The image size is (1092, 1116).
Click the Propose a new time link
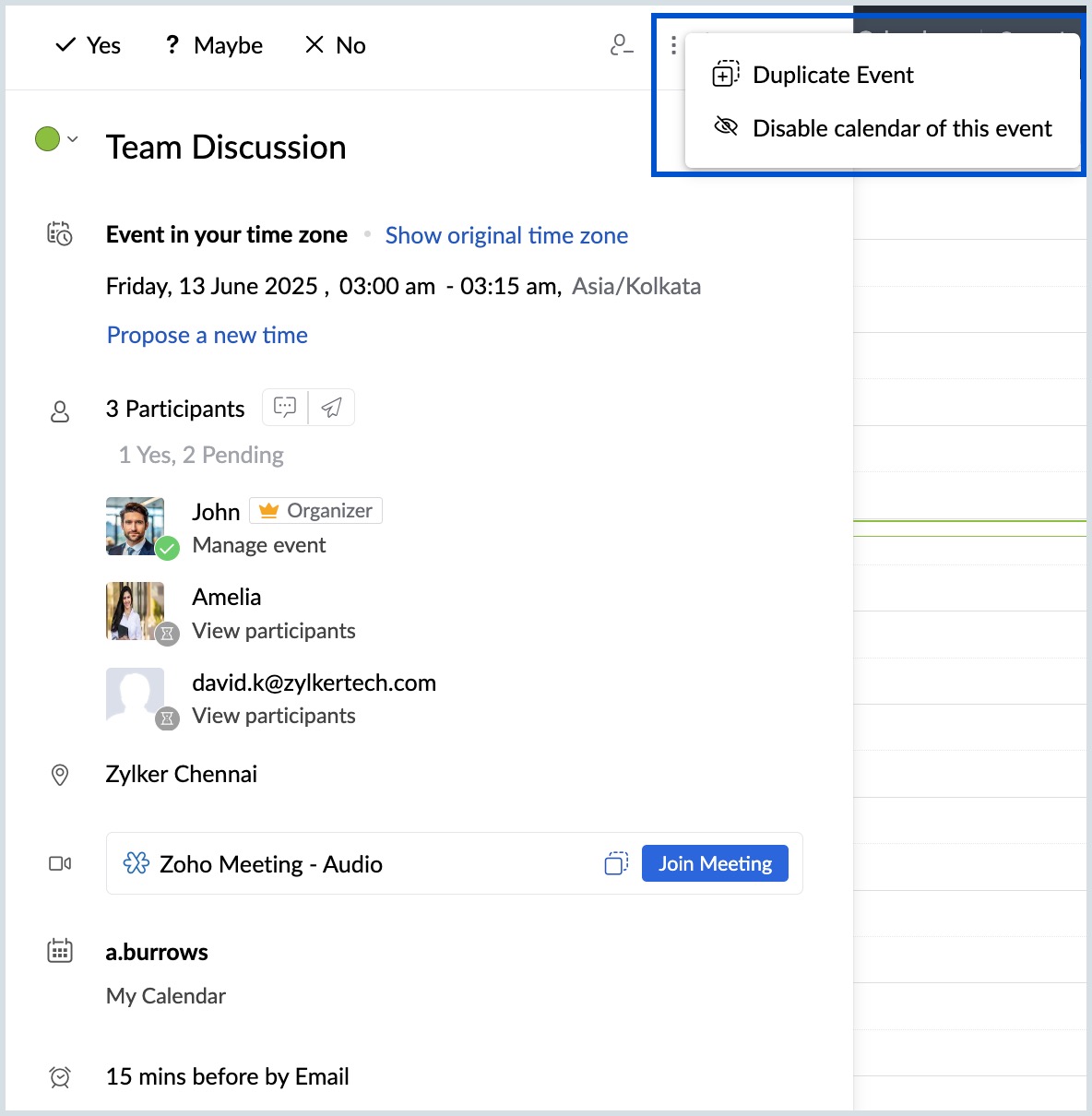(x=208, y=335)
